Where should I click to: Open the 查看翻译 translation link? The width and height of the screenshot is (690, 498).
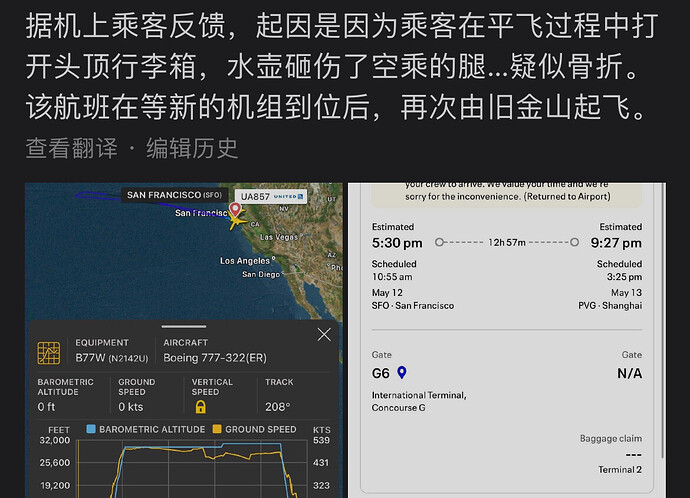(x=72, y=148)
